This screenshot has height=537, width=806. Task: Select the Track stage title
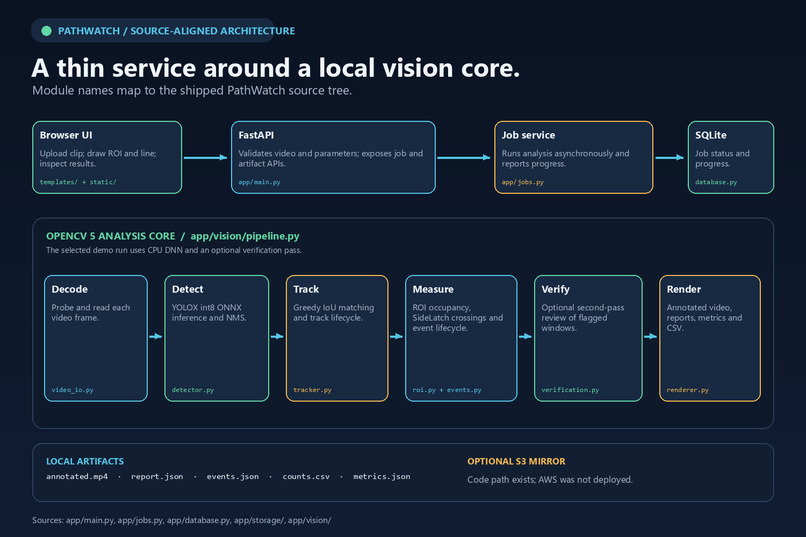pyautogui.click(x=306, y=289)
